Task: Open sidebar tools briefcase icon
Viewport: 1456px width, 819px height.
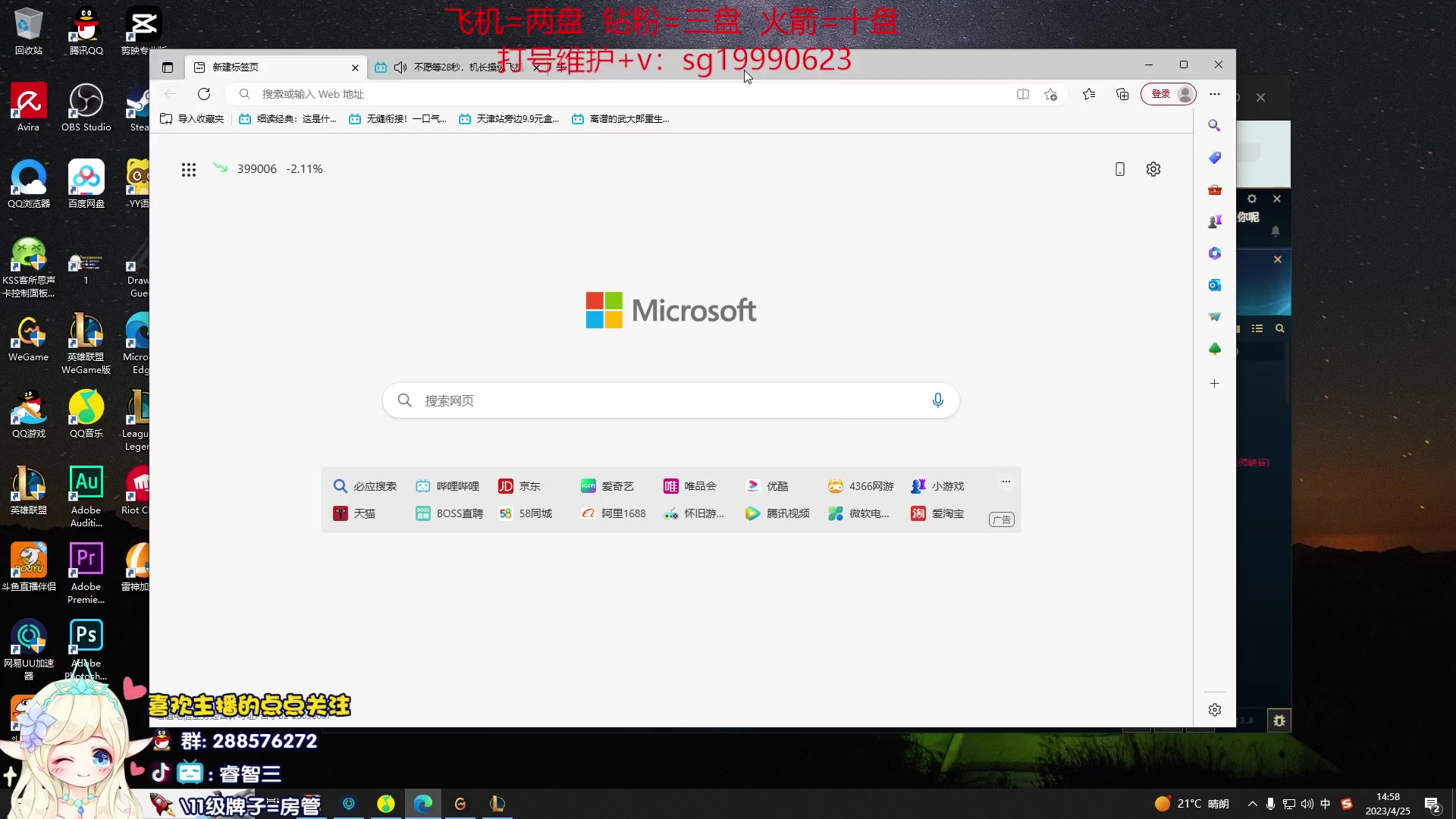Action: (1214, 190)
